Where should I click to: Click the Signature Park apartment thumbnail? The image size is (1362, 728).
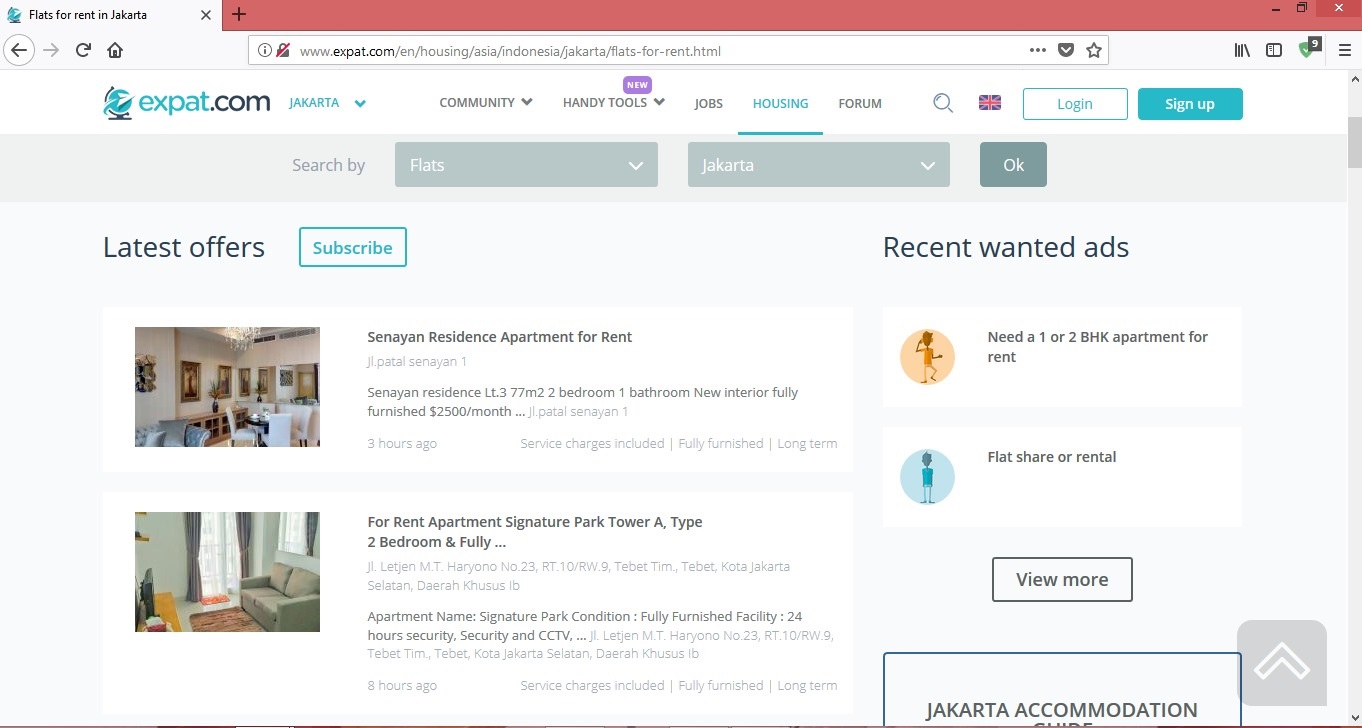click(x=227, y=572)
